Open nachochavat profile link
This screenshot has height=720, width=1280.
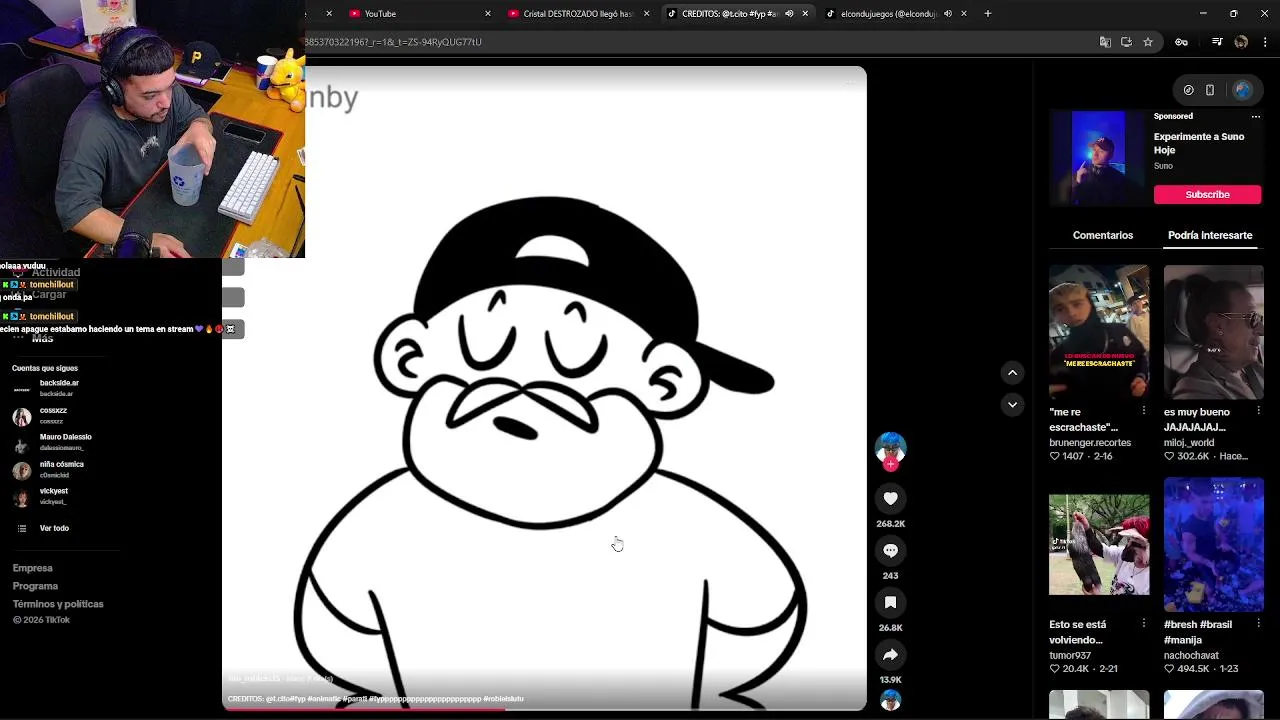click(x=1191, y=655)
